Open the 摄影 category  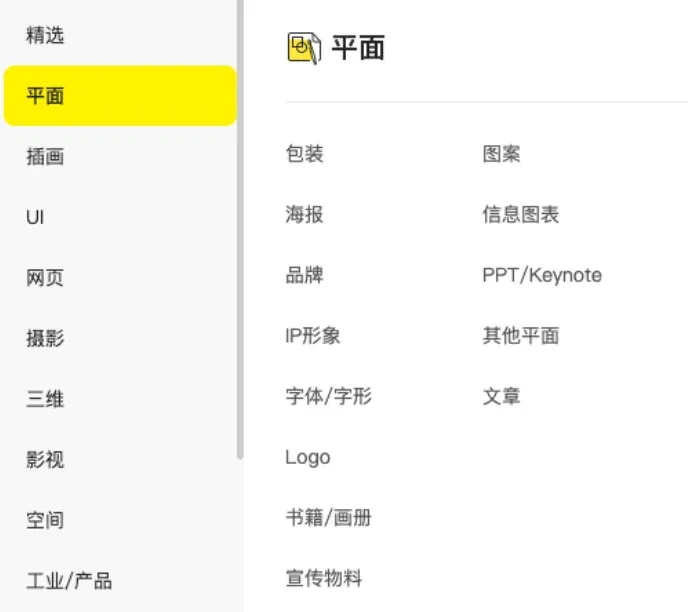[x=45, y=338]
